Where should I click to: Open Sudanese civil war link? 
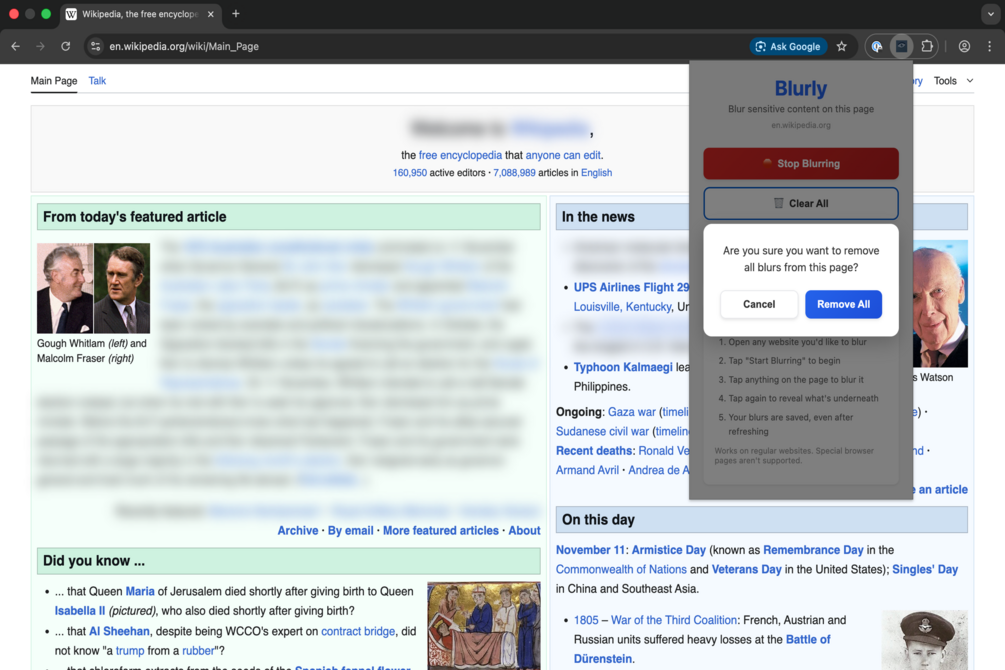pyautogui.click(x=602, y=431)
